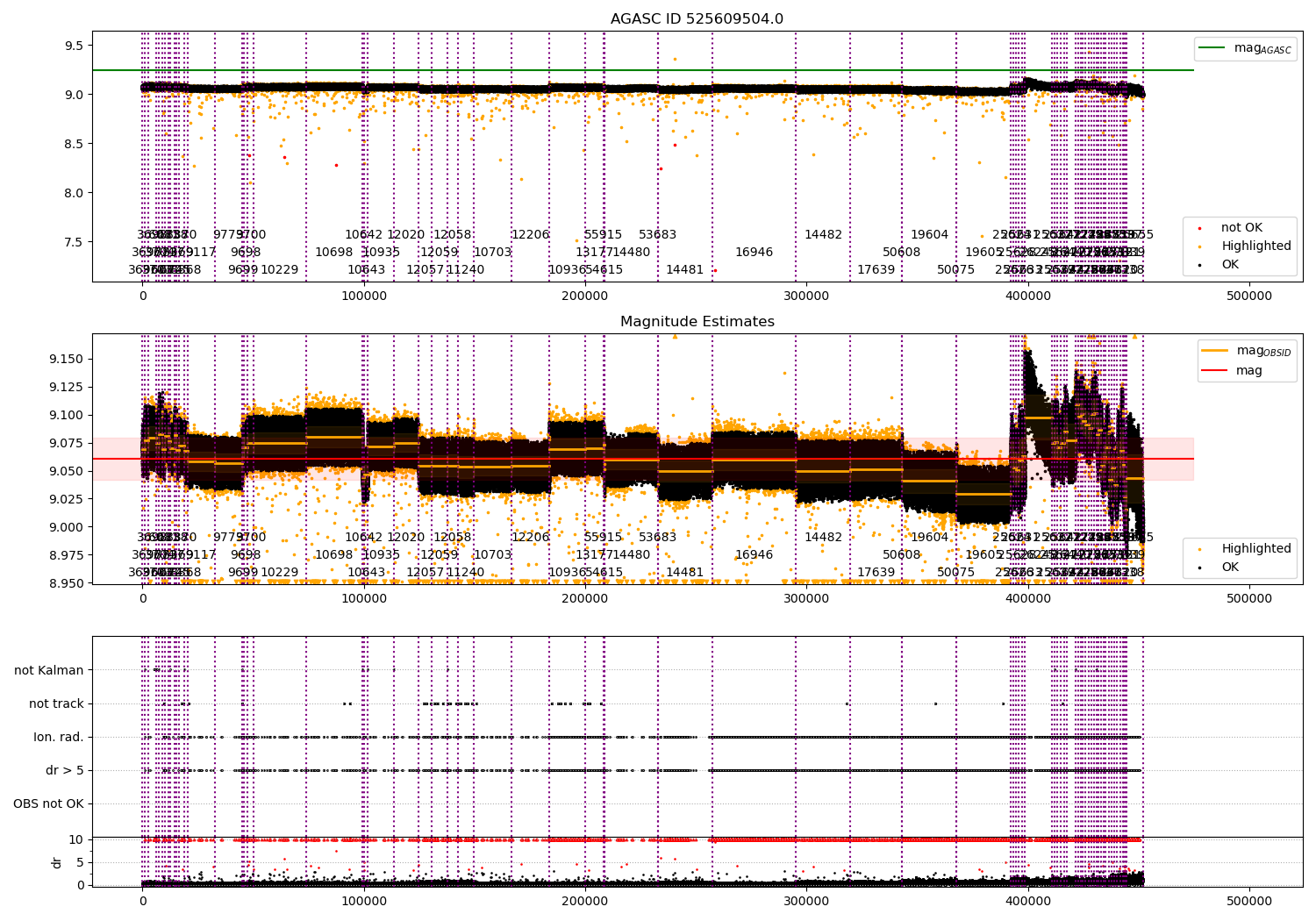The width and height of the screenshot is (1316, 921).
Task: Click the 8.5 tick on top plot
Action: (x=75, y=144)
